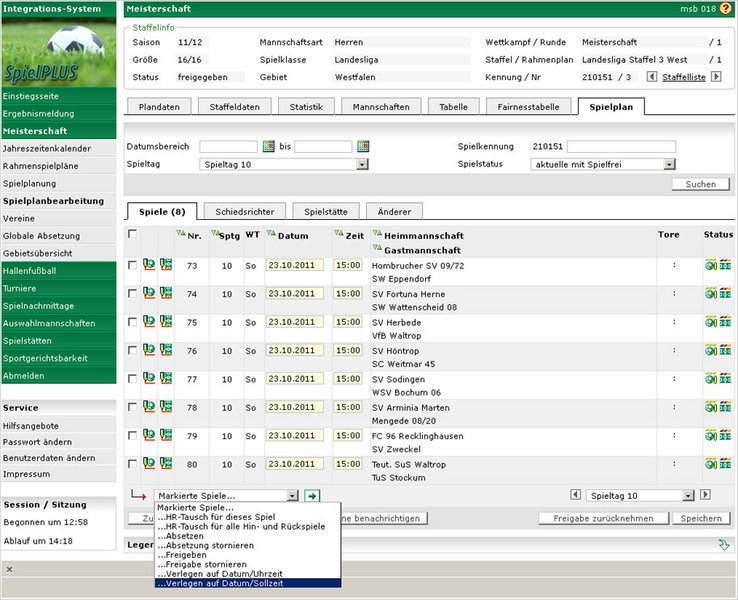This screenshot has width=738, height=600.
Task: Sort by Datum column sort icon
Action: click(x=270, y=235)
